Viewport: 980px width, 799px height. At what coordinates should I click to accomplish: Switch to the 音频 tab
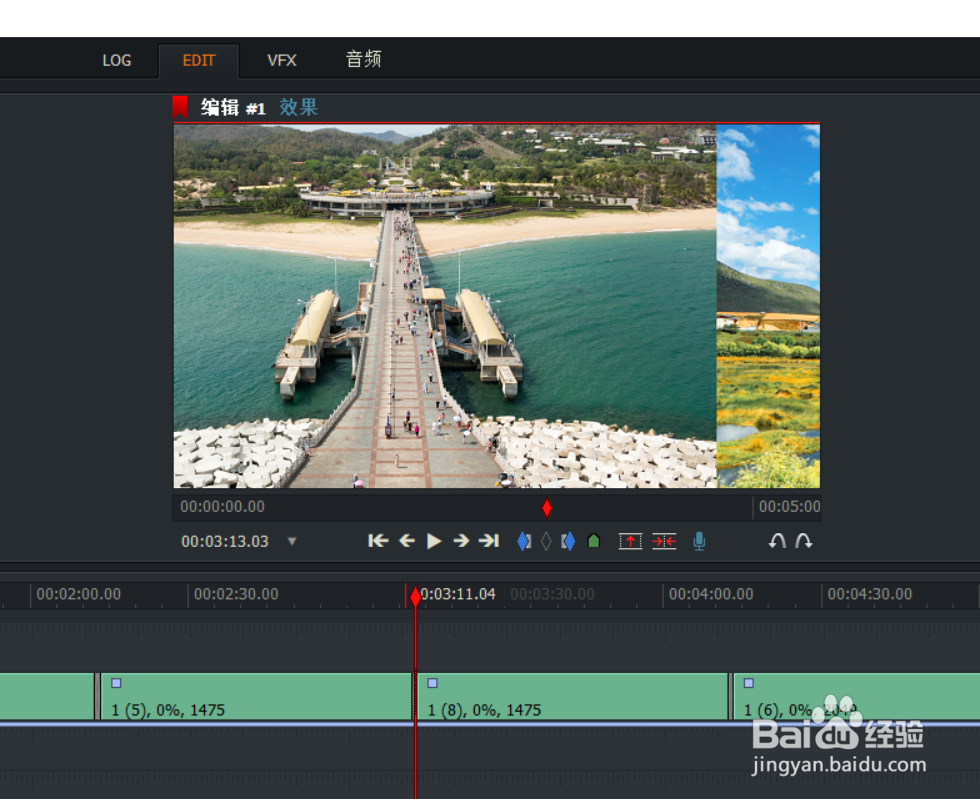tap(362, 60)
